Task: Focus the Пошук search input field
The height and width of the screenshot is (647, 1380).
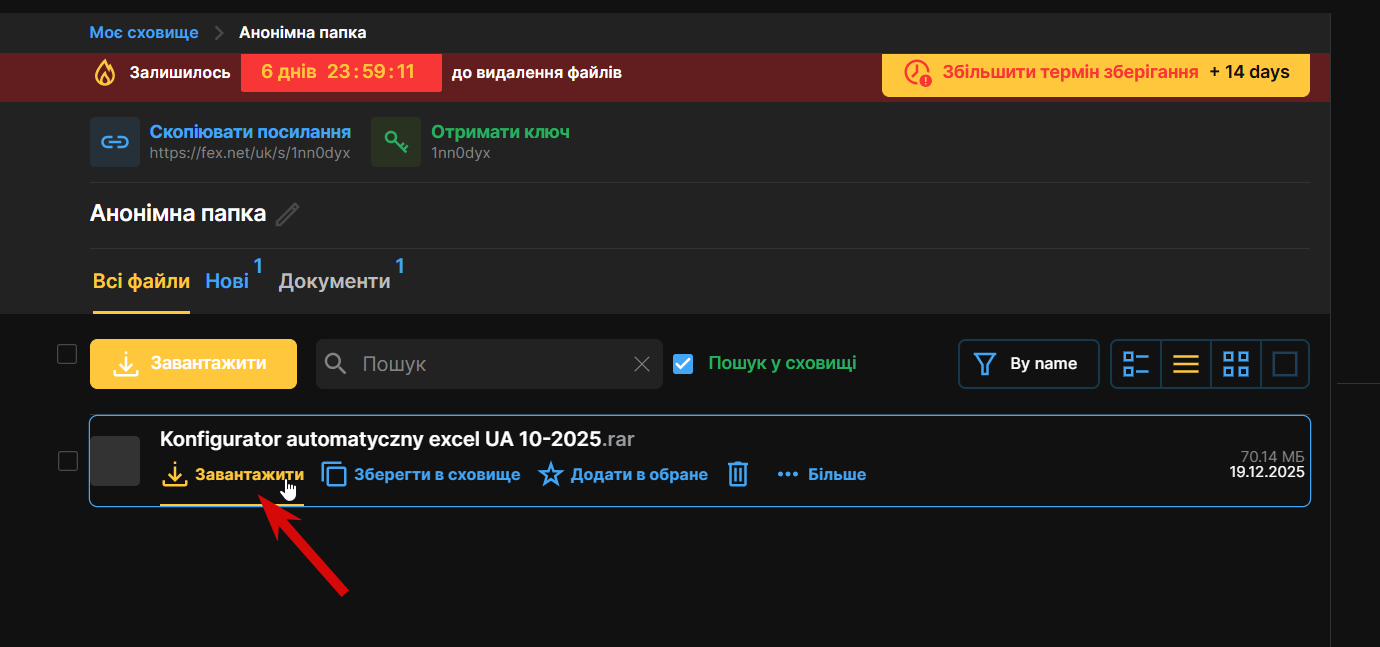Action: (x=490, y=364)
